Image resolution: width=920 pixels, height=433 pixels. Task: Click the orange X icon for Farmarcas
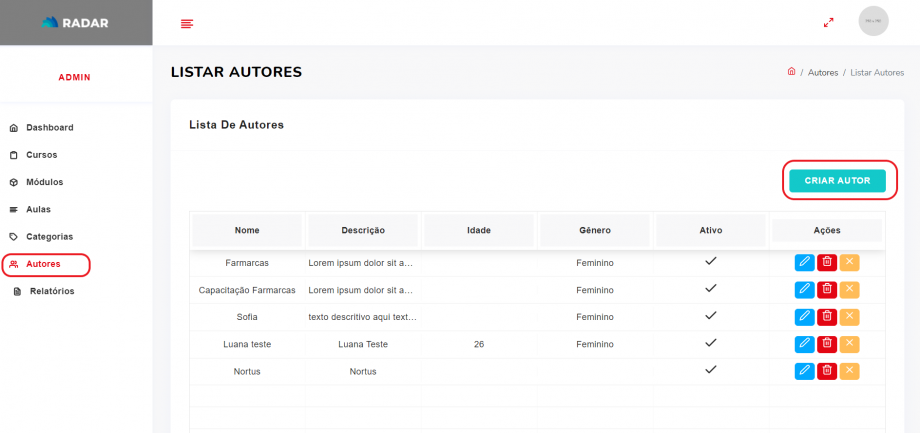coord(849,263)
